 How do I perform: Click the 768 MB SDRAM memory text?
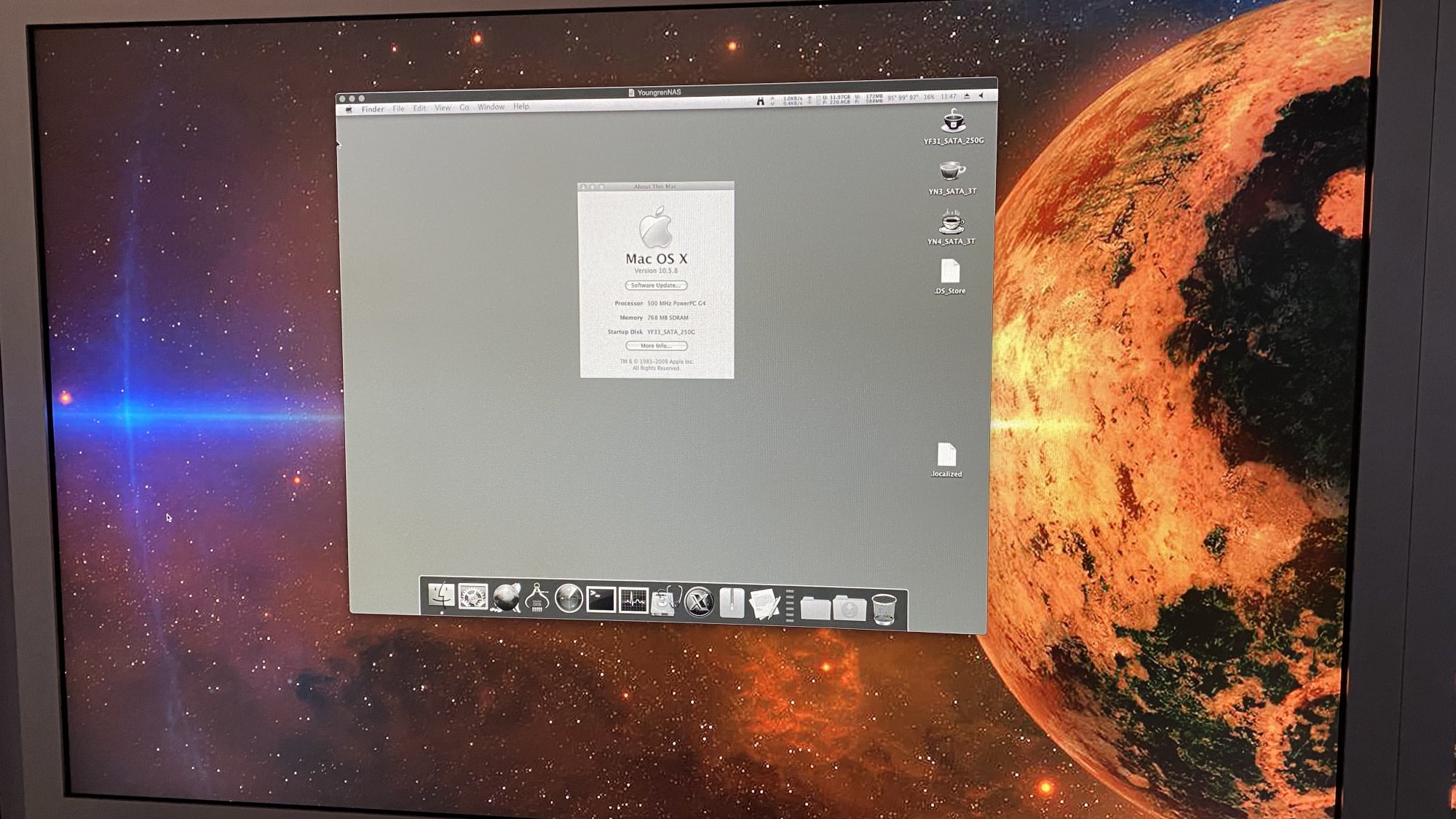pos(668,318)
